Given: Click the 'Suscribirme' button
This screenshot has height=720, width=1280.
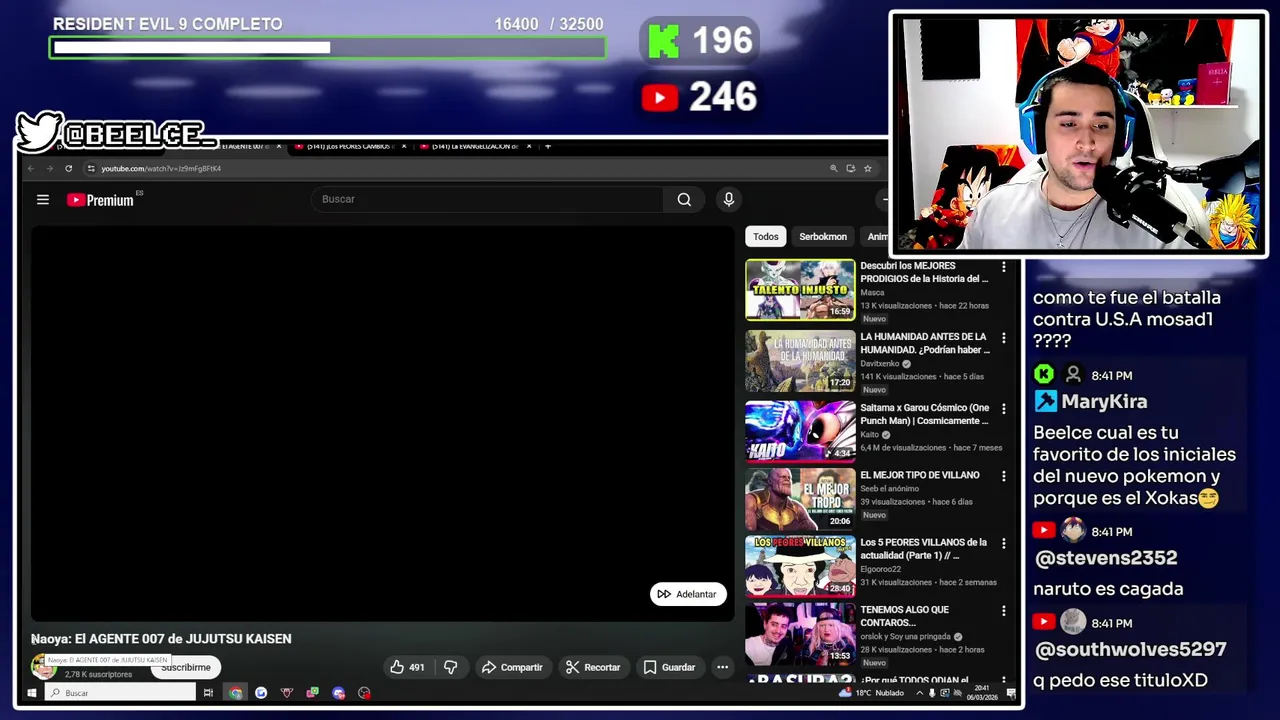Looking at the screenshot, I should coord(186,667).
